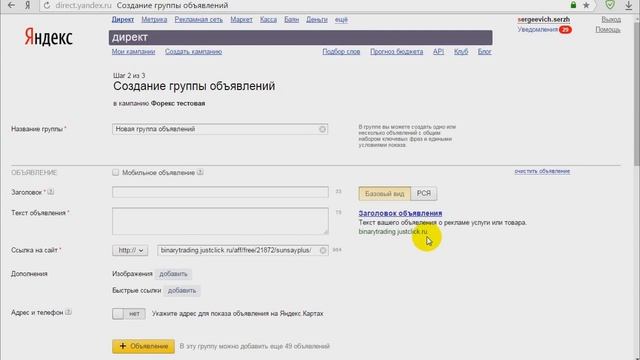The image size is (640, 360).
Task: Click the Яндекс logo
Action: point(48,37)
